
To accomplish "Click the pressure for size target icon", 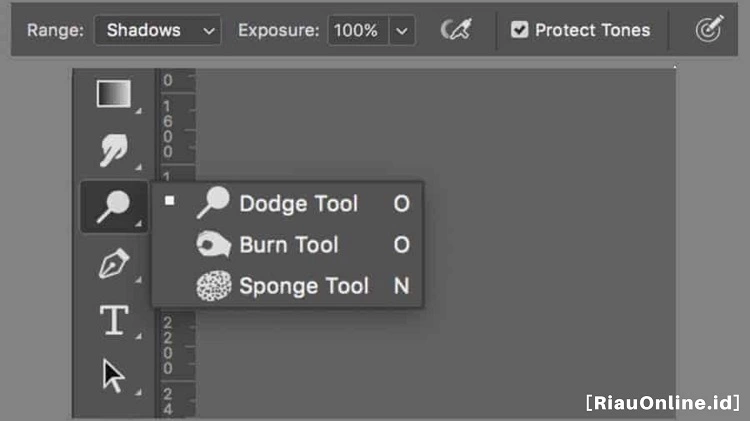I will pos(709,30).
